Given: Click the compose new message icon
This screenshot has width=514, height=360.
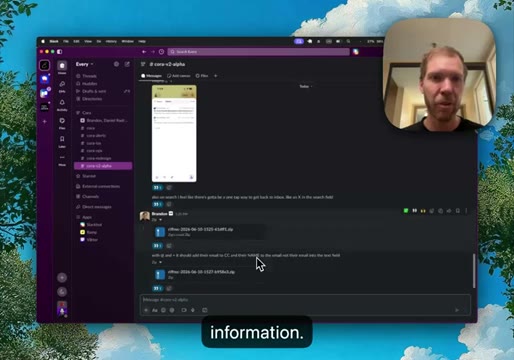Looking at the screenshot, I should [127, 64].
